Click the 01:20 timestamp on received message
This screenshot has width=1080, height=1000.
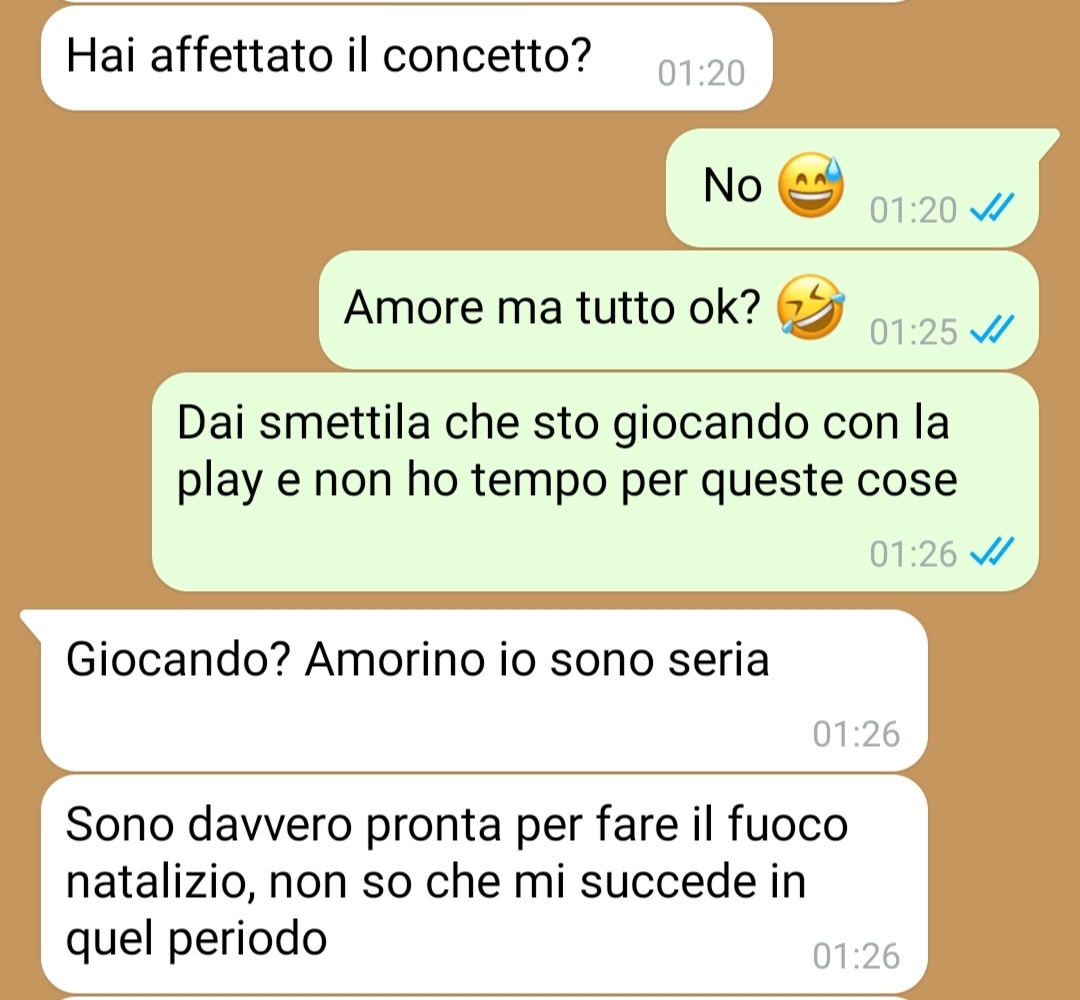coord(701,73)
